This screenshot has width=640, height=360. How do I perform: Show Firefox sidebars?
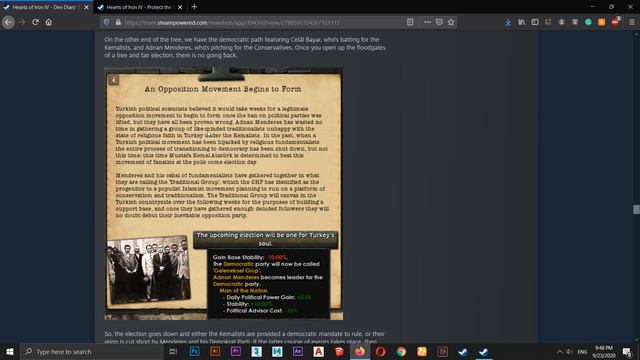click(535, 22)
